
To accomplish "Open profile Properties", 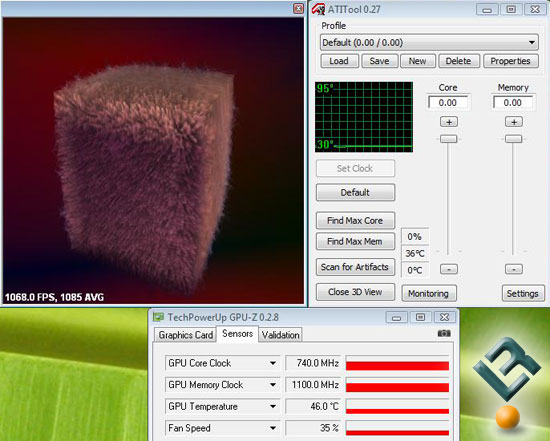I will tap(510, 61).
